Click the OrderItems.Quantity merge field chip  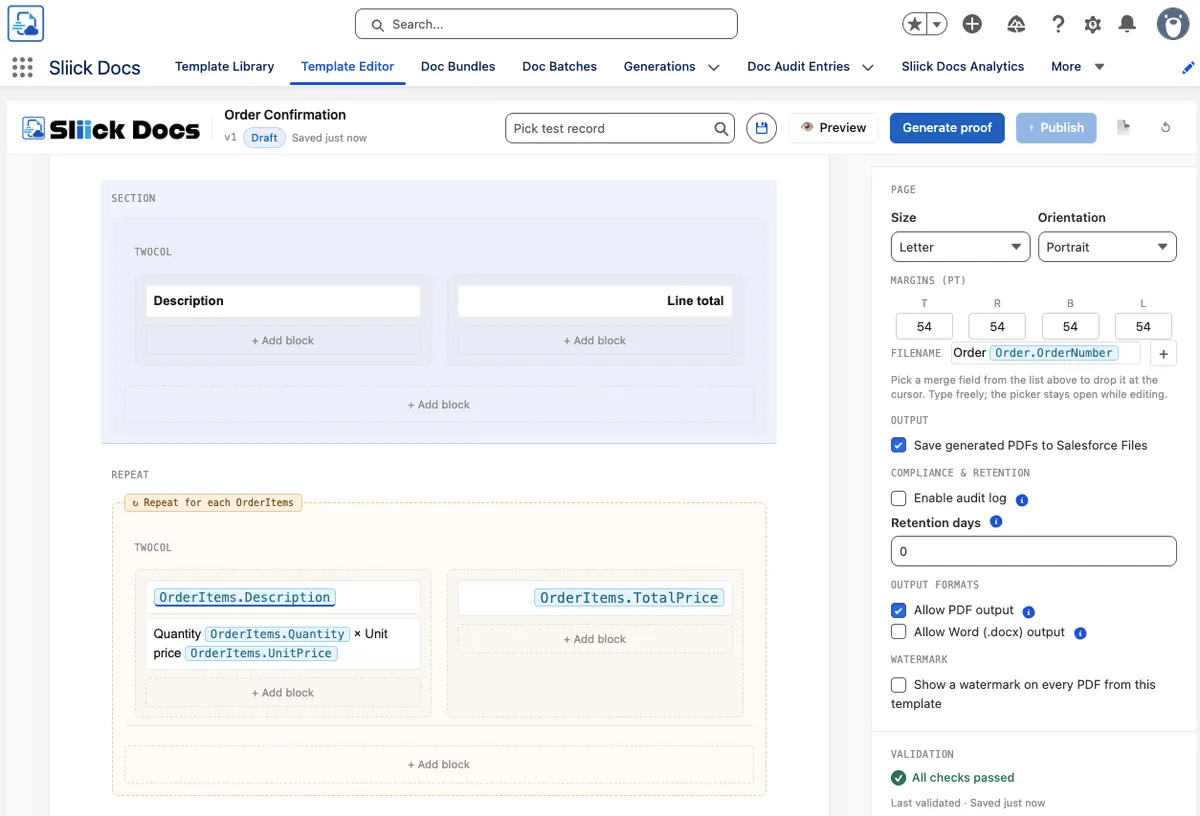pyautogui.click(x=278, y=634)
